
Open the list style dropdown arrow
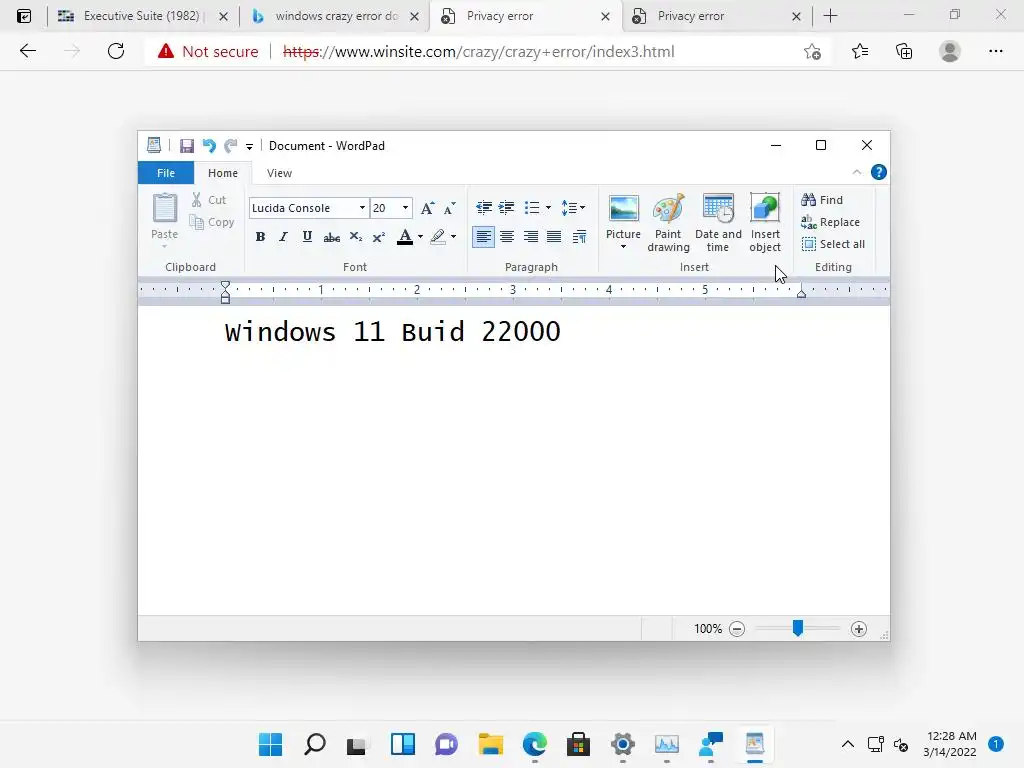pos(548,208)
